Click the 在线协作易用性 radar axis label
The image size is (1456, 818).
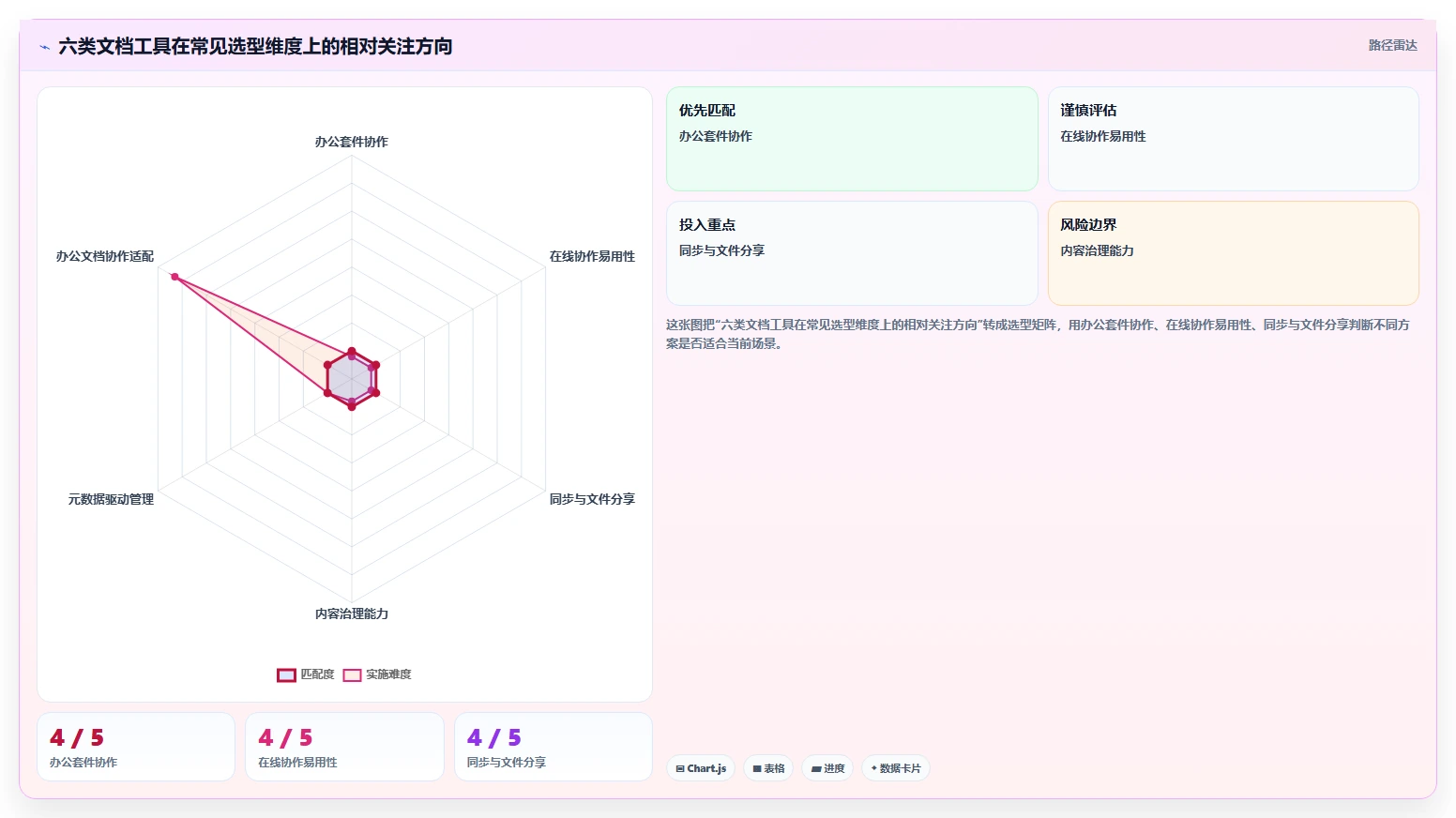[x=592, y=256]
